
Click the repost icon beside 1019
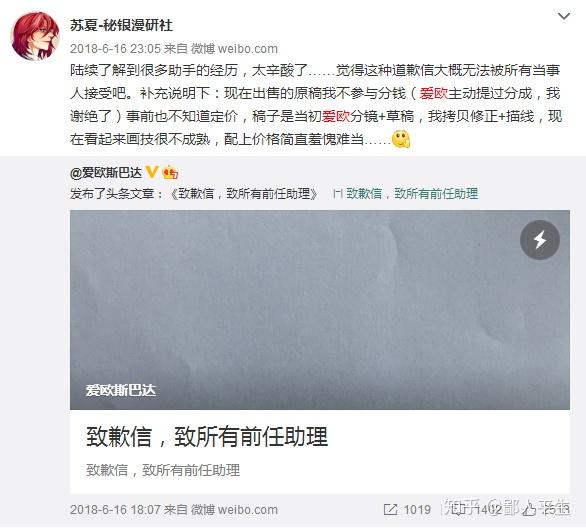pos(391,510)
